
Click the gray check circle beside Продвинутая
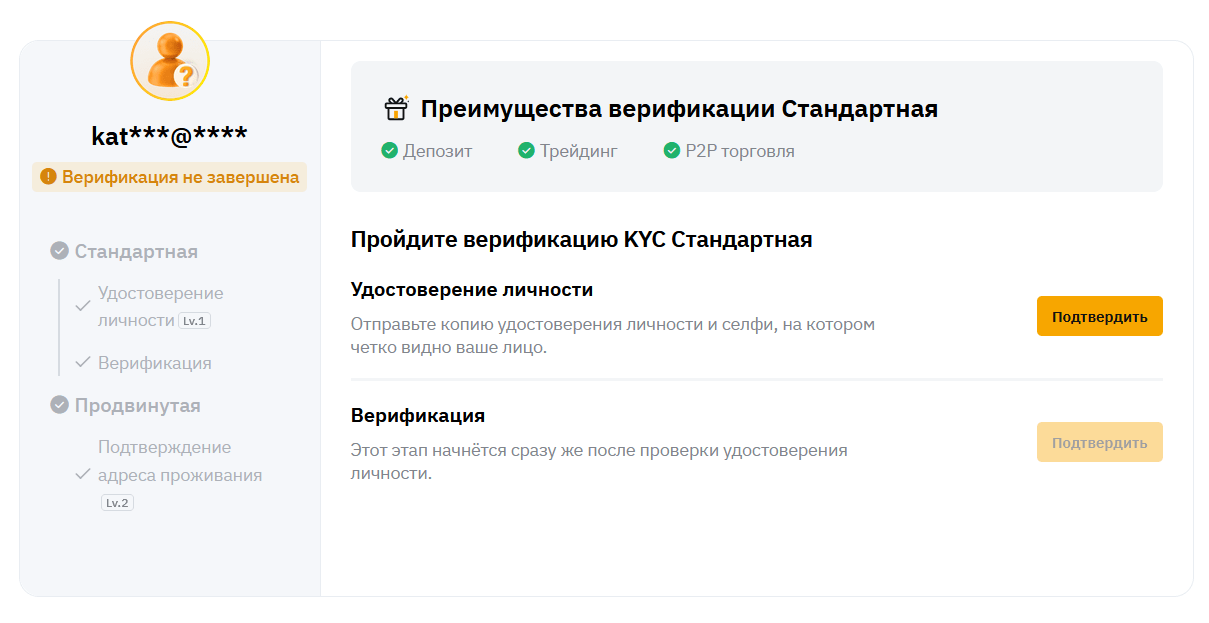point(59,405)
